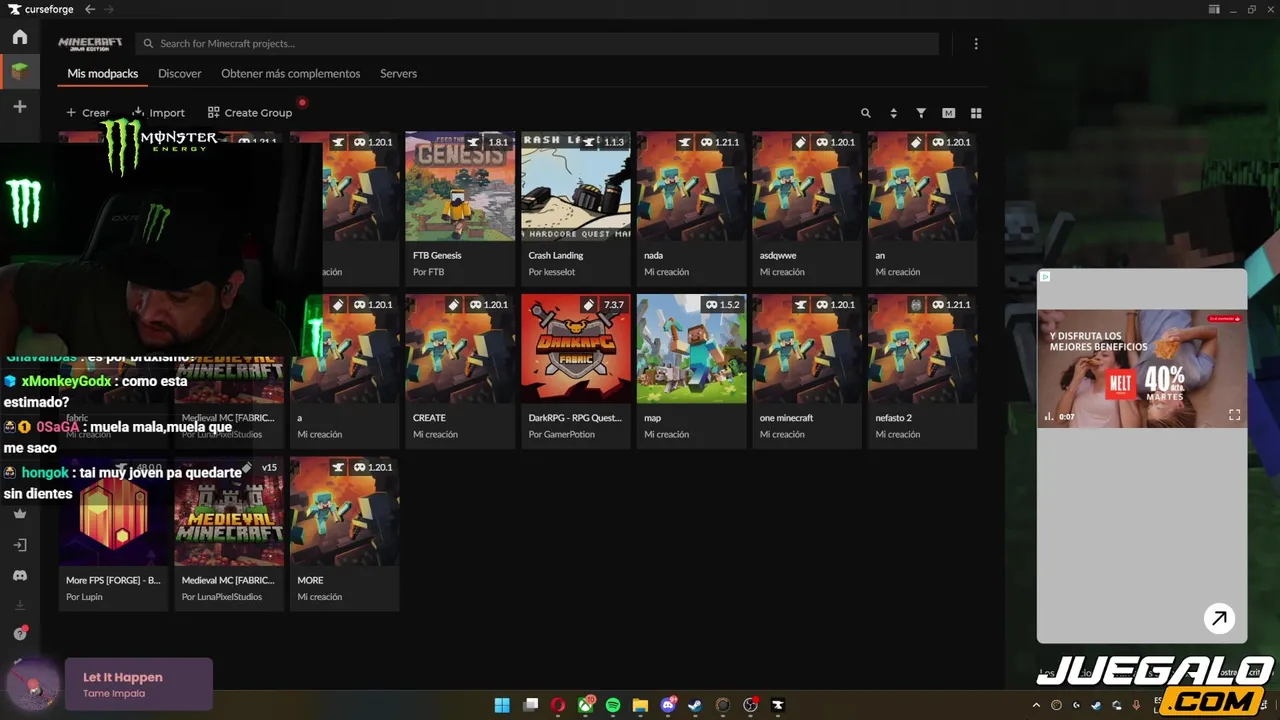
Task: Open the crown premium icon in sidebar
Action: [20, 513]
